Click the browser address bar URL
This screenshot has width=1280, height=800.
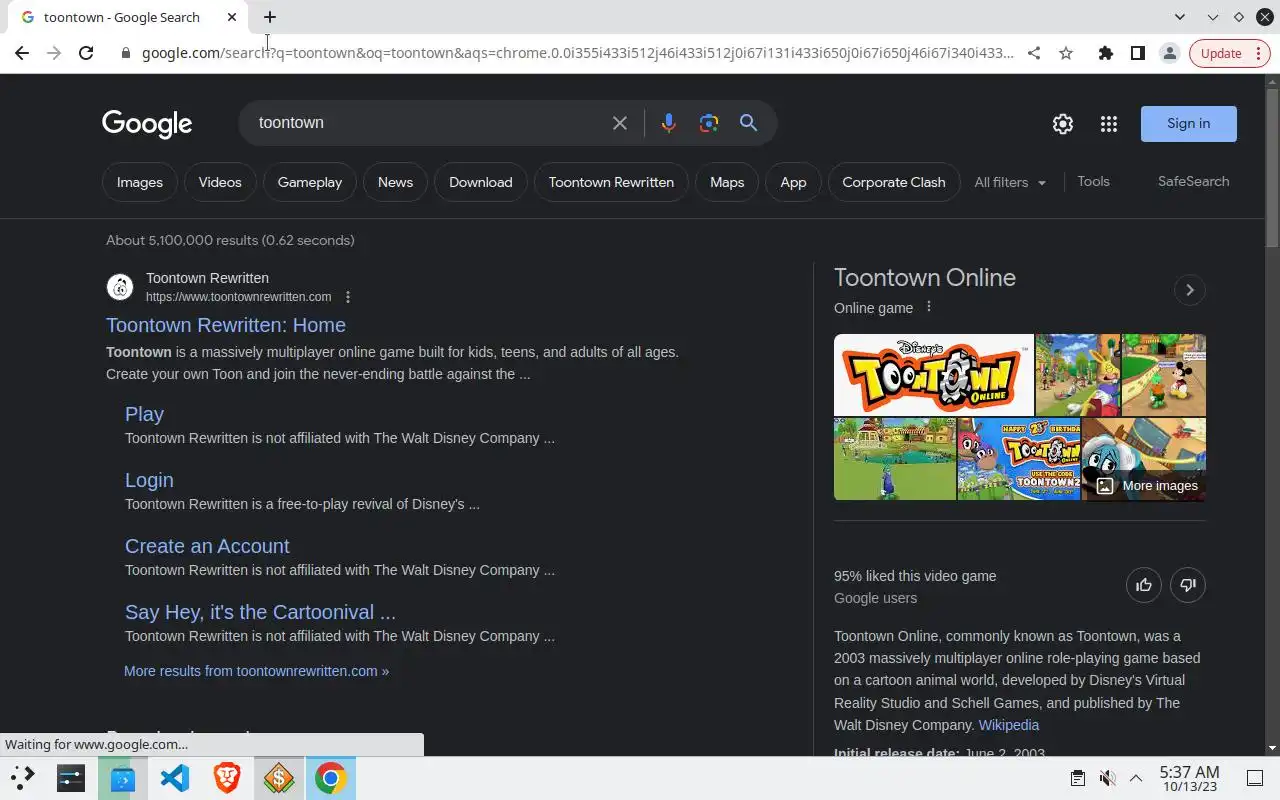pos(577,53)
